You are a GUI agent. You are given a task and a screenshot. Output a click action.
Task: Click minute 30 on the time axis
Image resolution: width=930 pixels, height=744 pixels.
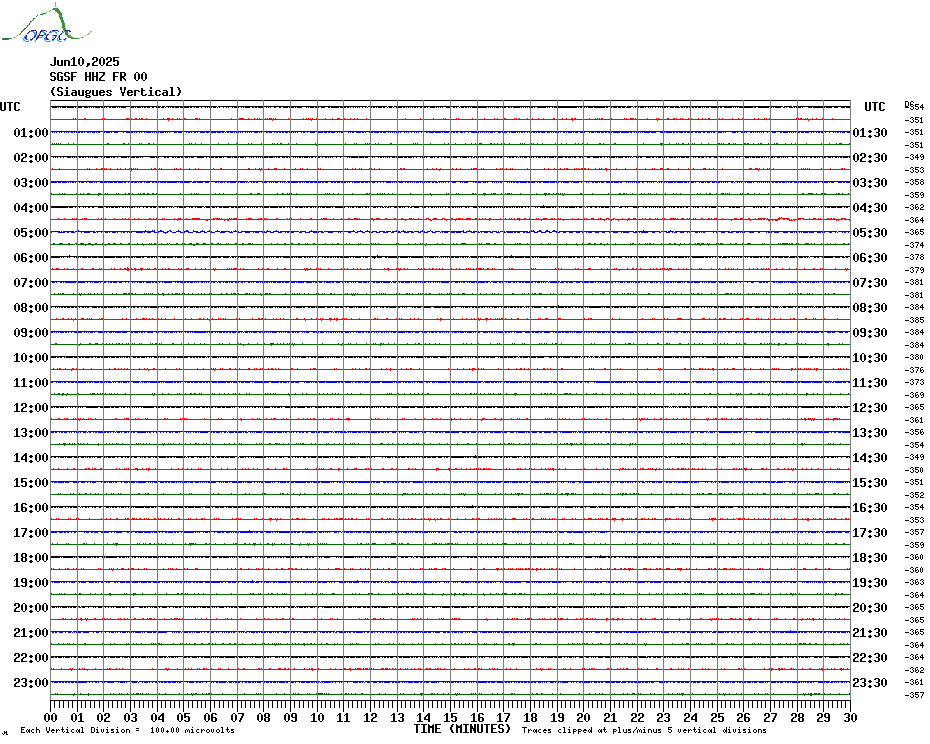tap(850, 717)
